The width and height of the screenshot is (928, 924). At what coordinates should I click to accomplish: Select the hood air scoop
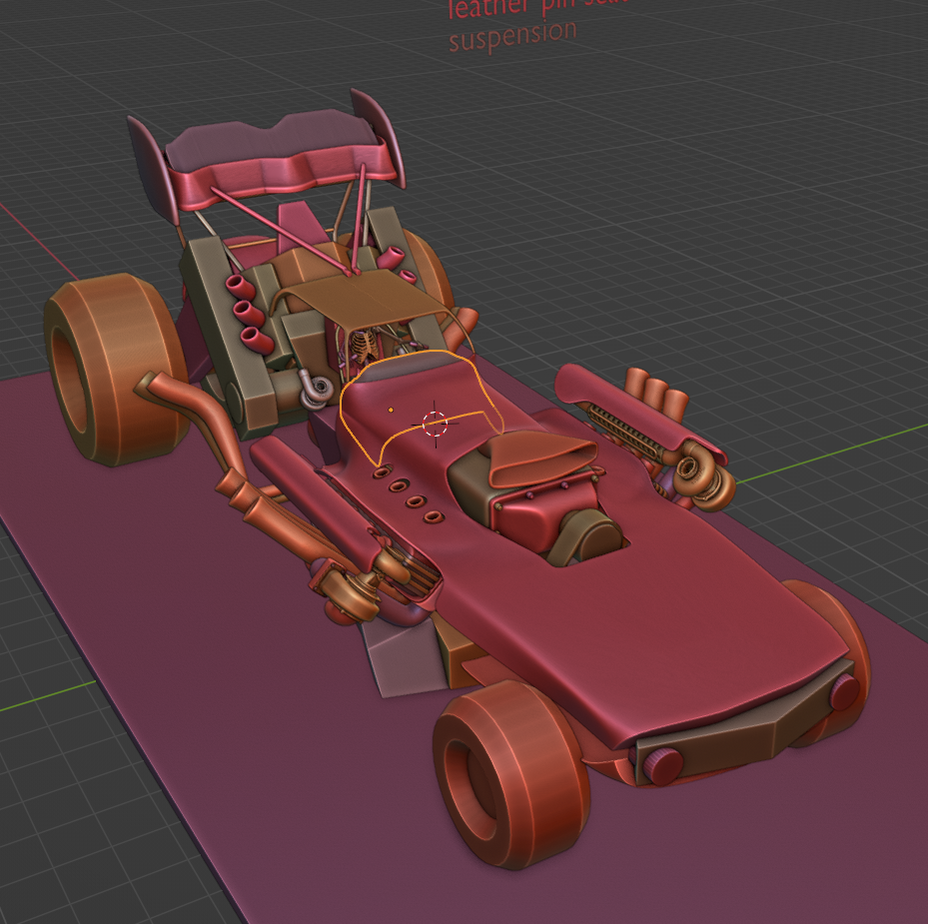pos(542,457)
